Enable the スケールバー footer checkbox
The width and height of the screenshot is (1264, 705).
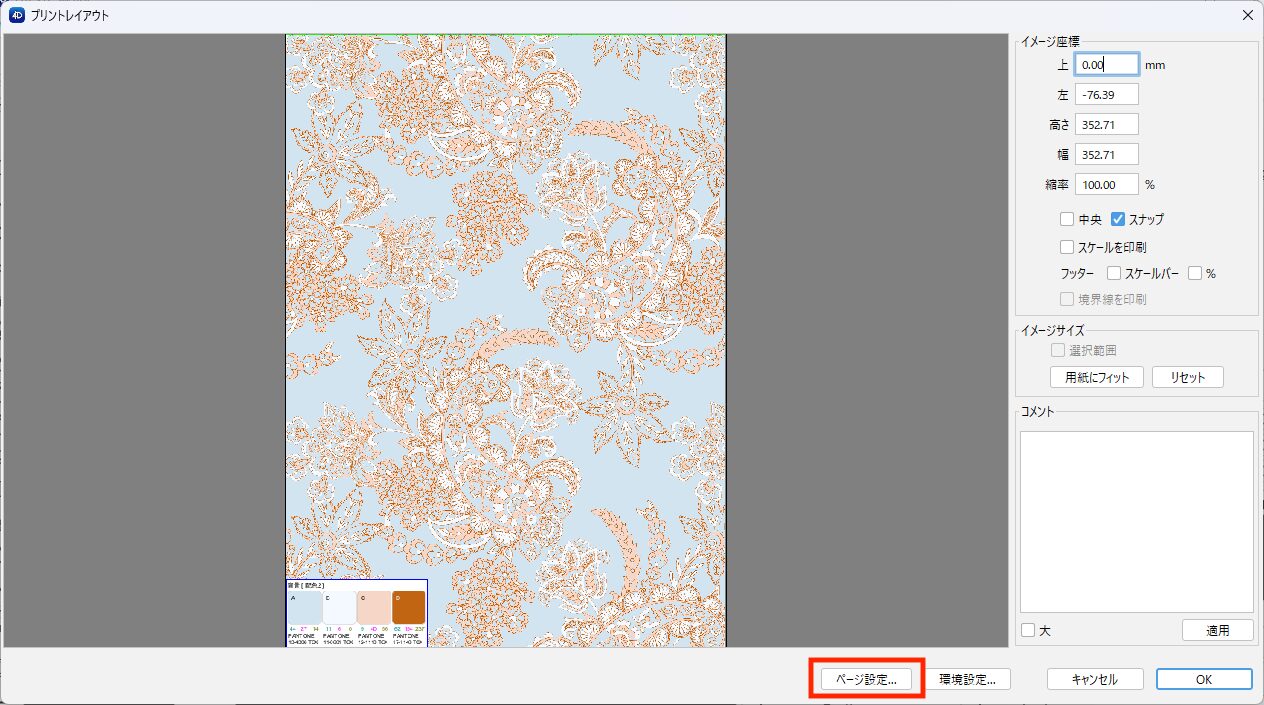[1114, 273]
